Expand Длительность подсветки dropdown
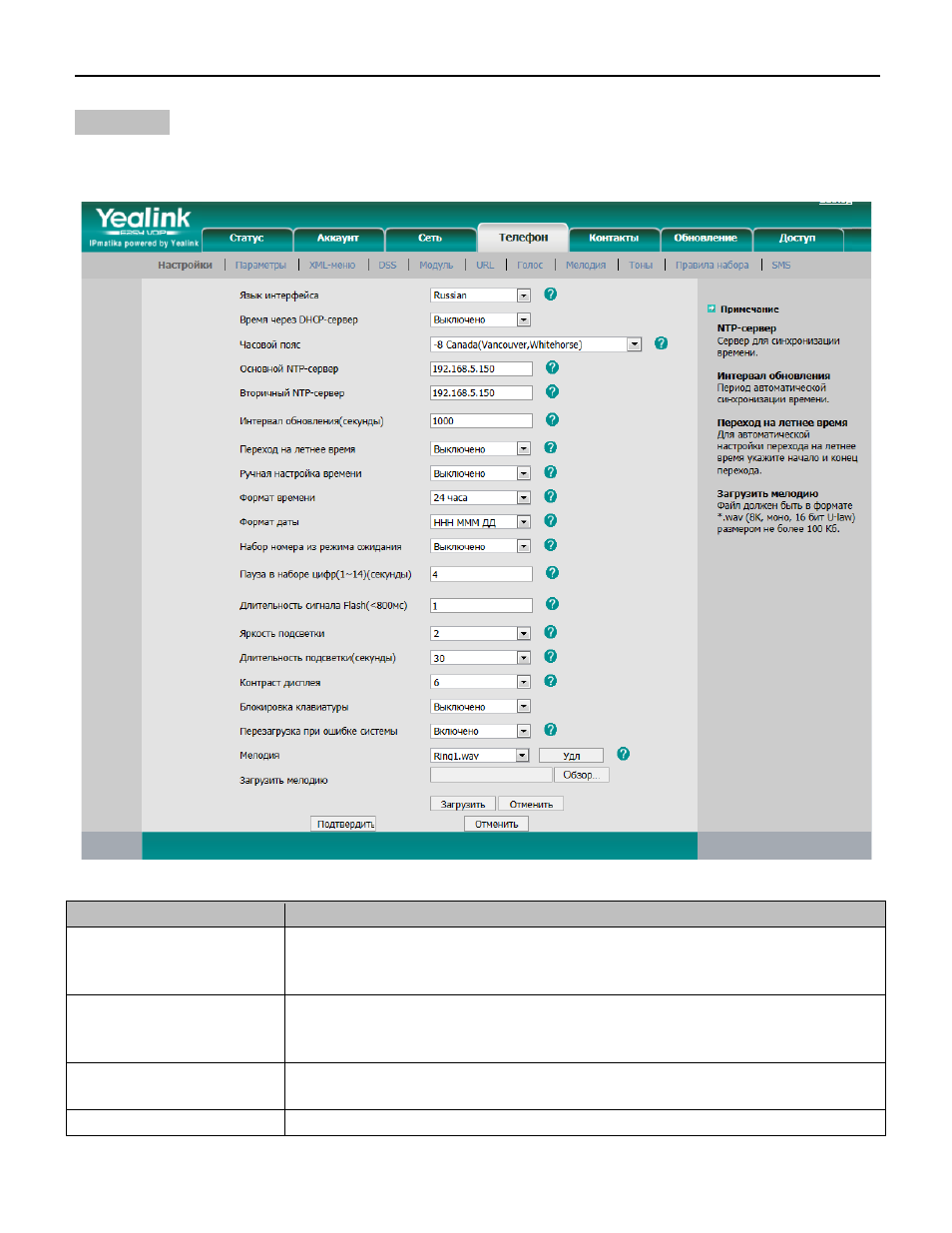The image size is (952, 1233). pos(480,658)
